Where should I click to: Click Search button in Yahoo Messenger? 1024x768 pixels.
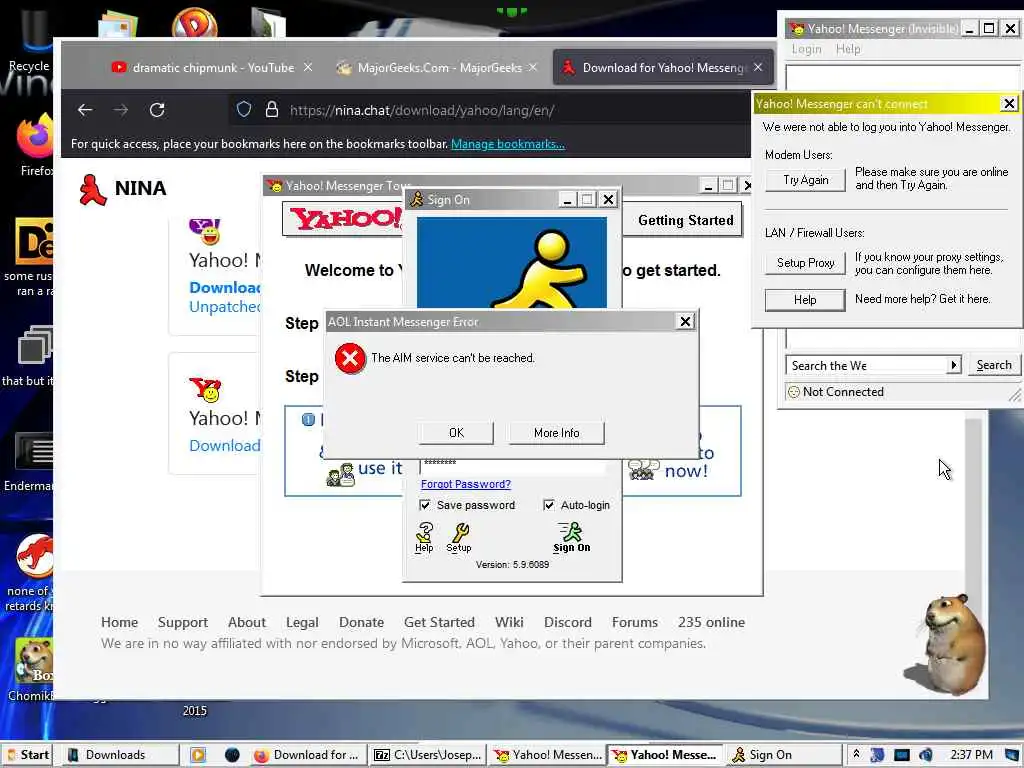click(x=993, y=365)
